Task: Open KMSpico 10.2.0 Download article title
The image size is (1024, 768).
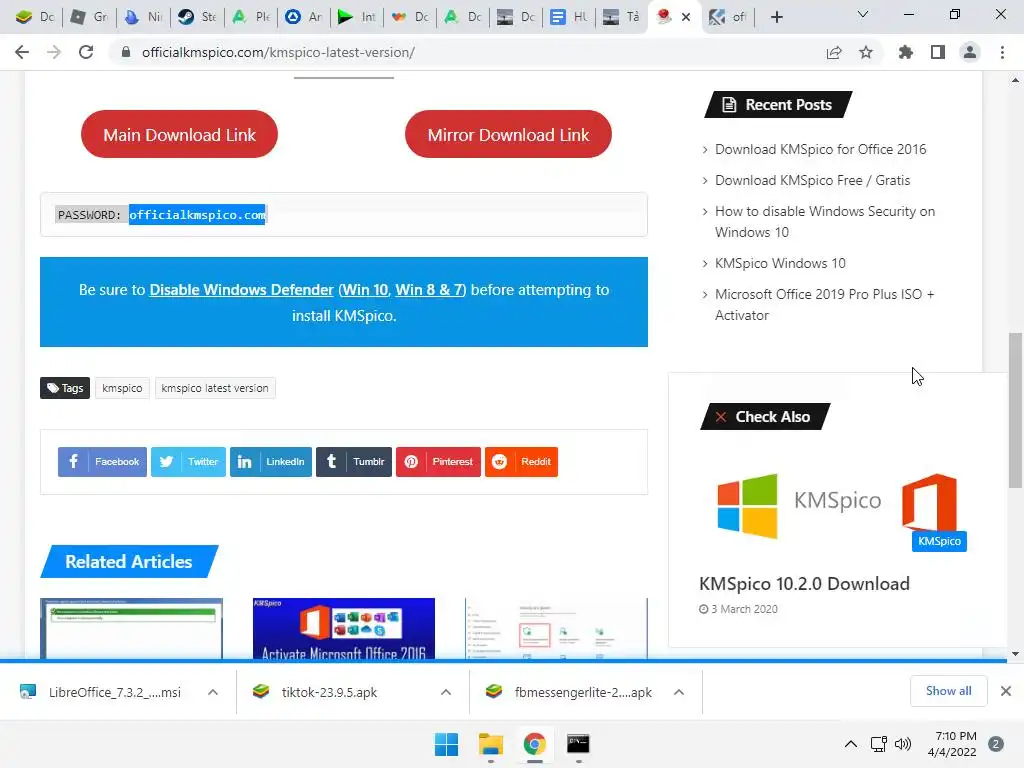Action: click(x=804, y=583)
